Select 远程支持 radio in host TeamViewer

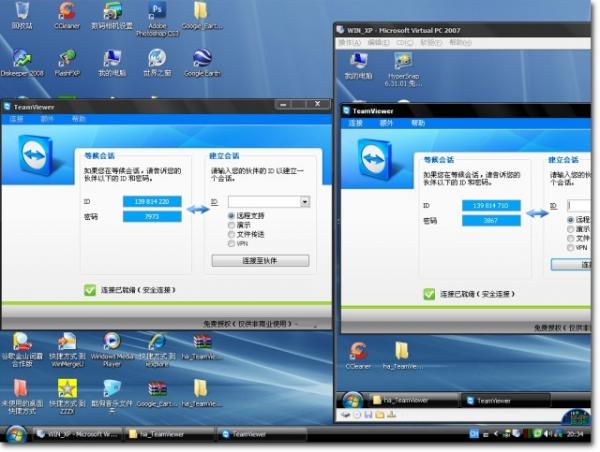pos(232,216)
